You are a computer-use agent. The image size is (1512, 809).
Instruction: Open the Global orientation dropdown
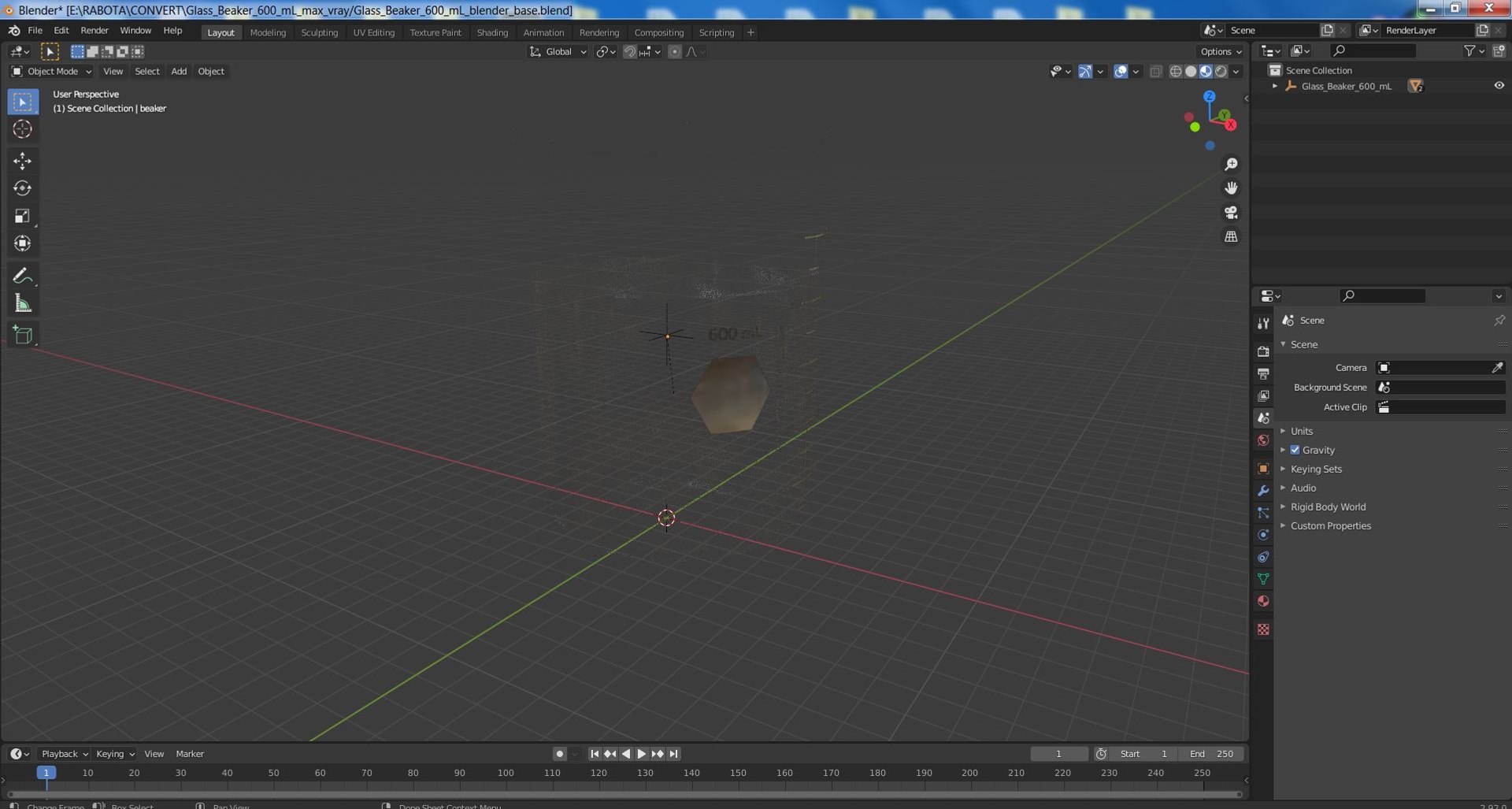558,52
